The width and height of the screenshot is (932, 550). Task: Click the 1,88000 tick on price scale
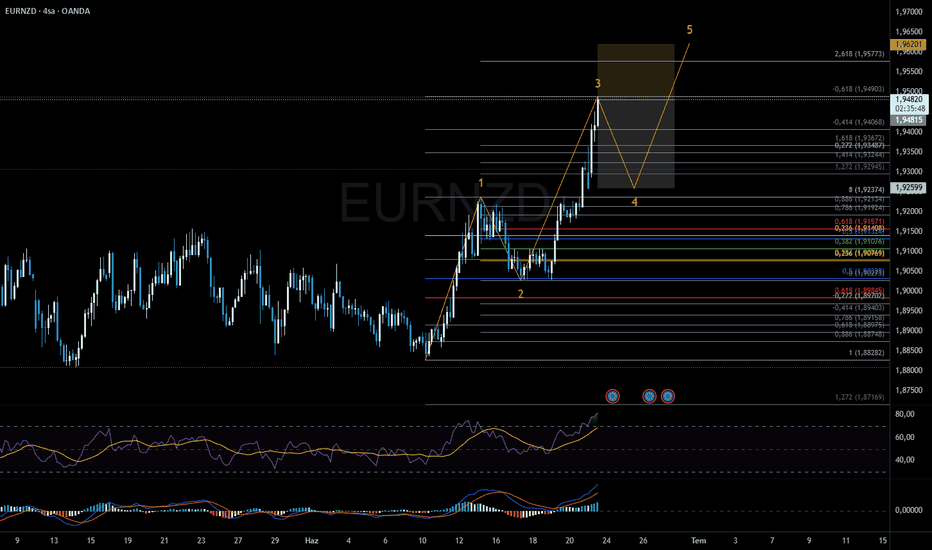click(909, 370)
